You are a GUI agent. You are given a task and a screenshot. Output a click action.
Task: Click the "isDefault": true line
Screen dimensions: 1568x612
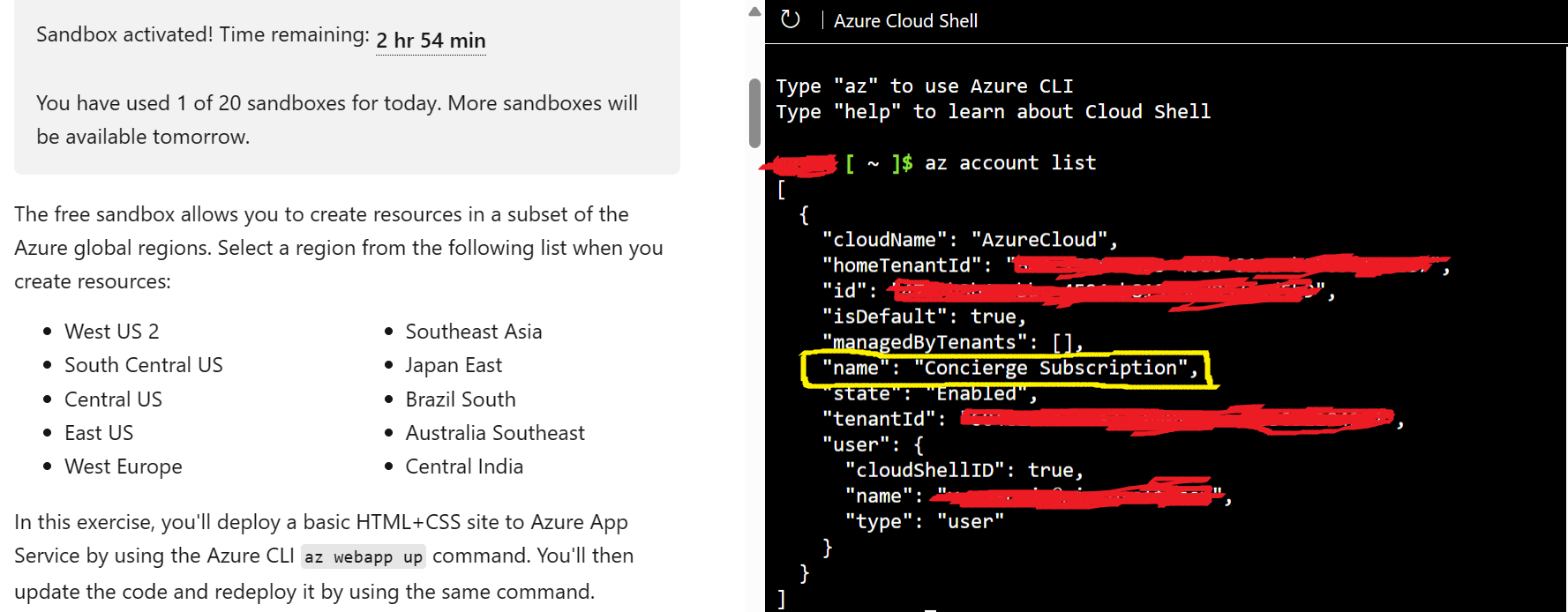[x=924, y=317]
